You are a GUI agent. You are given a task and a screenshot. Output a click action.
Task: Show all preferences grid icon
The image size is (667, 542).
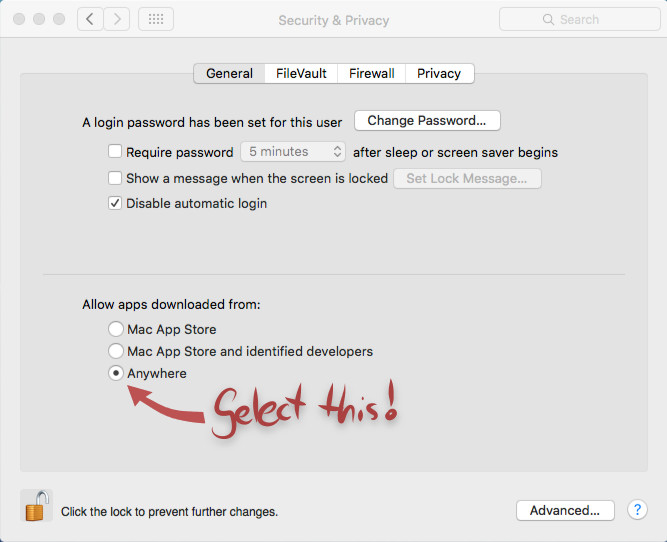tap(156, 19)
